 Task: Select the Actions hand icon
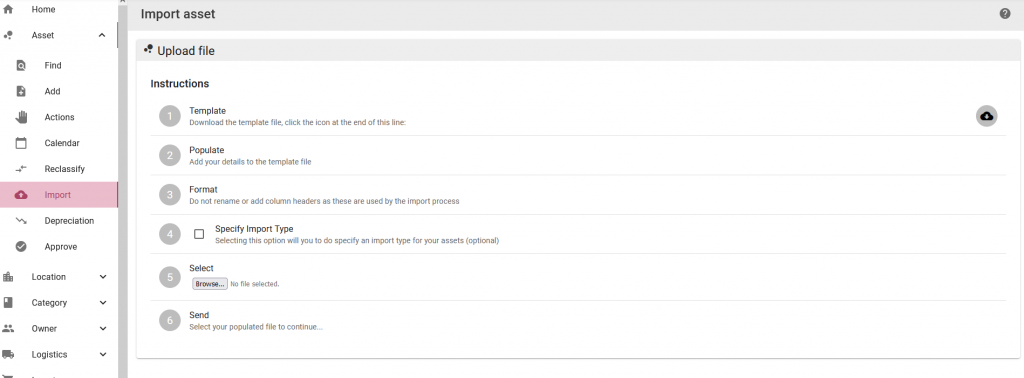[21, 117]
